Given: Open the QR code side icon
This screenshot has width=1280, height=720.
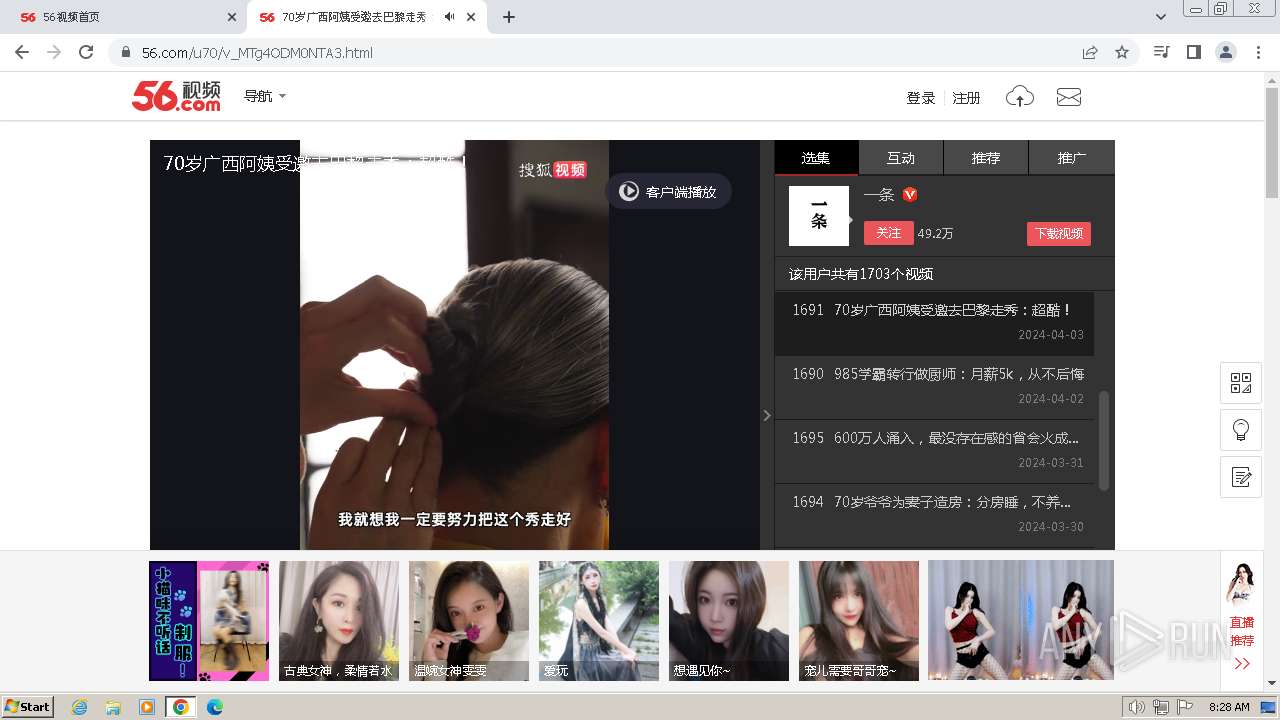Looking at the screenshot, I should (x=1241, y=383).
